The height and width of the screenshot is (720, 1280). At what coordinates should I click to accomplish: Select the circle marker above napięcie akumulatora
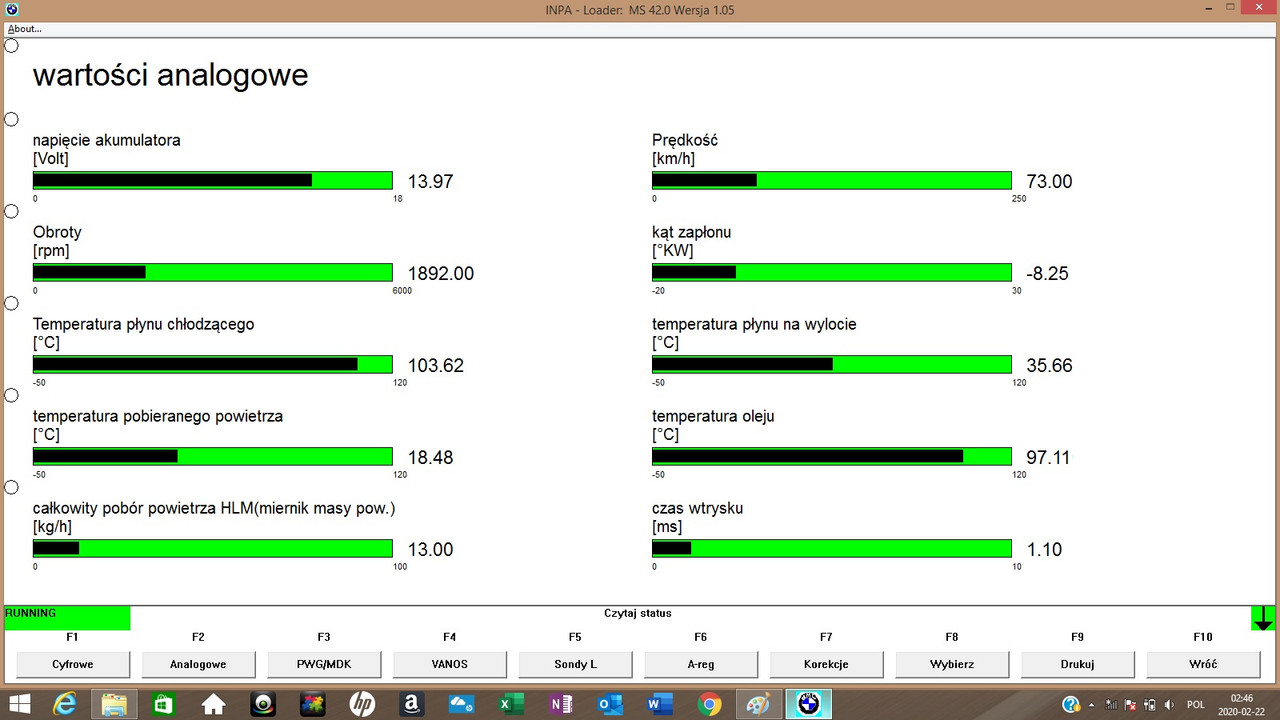click(12, 120)
